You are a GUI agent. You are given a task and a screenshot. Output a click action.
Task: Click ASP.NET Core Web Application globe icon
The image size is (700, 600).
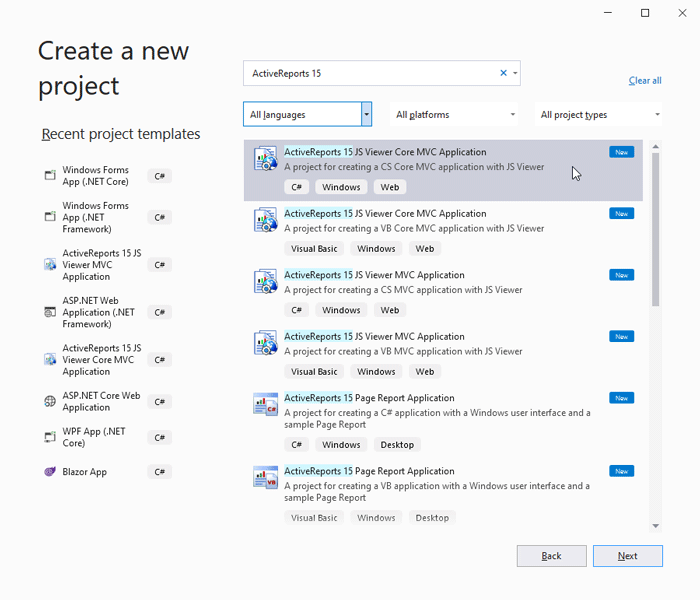pos(50,401)
